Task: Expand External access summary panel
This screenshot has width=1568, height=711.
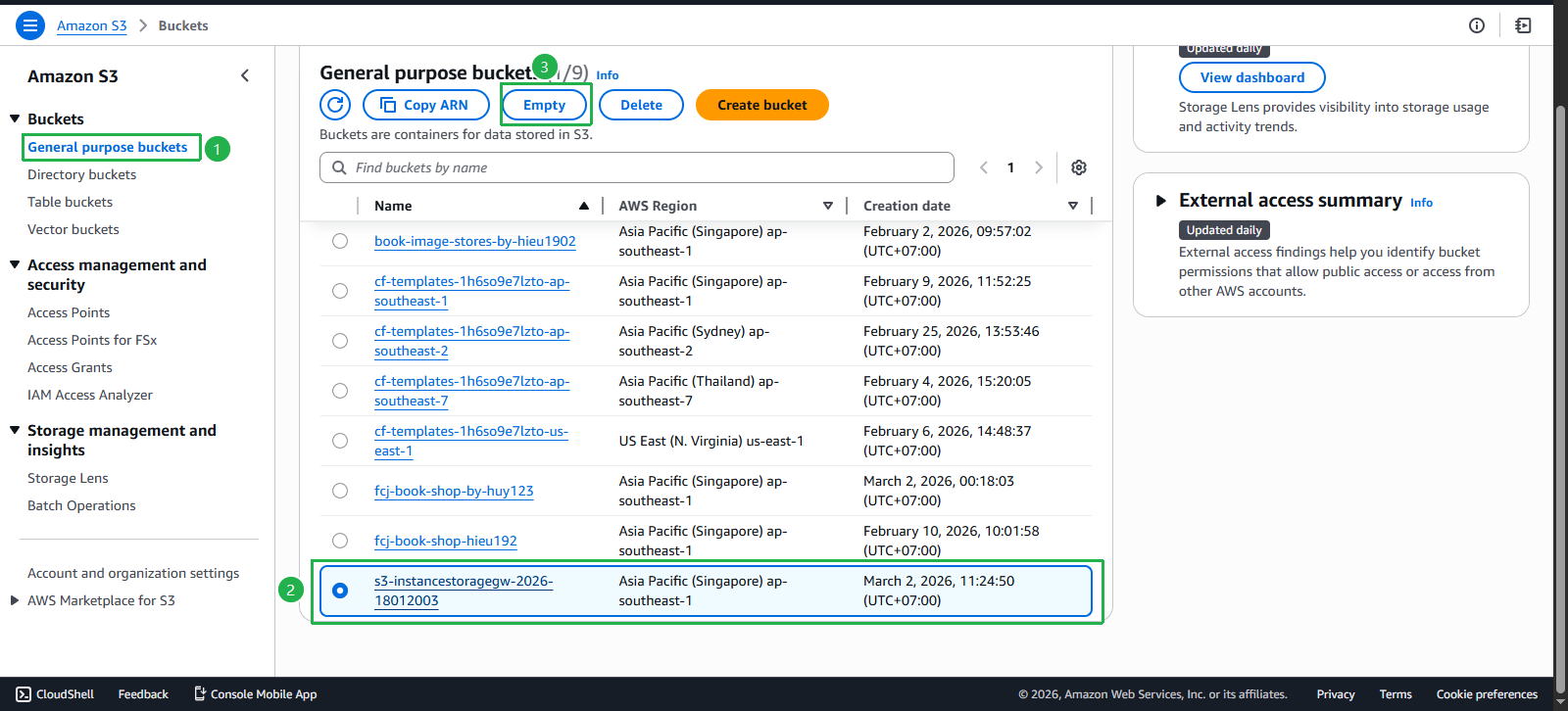Action: (1161, 201)
